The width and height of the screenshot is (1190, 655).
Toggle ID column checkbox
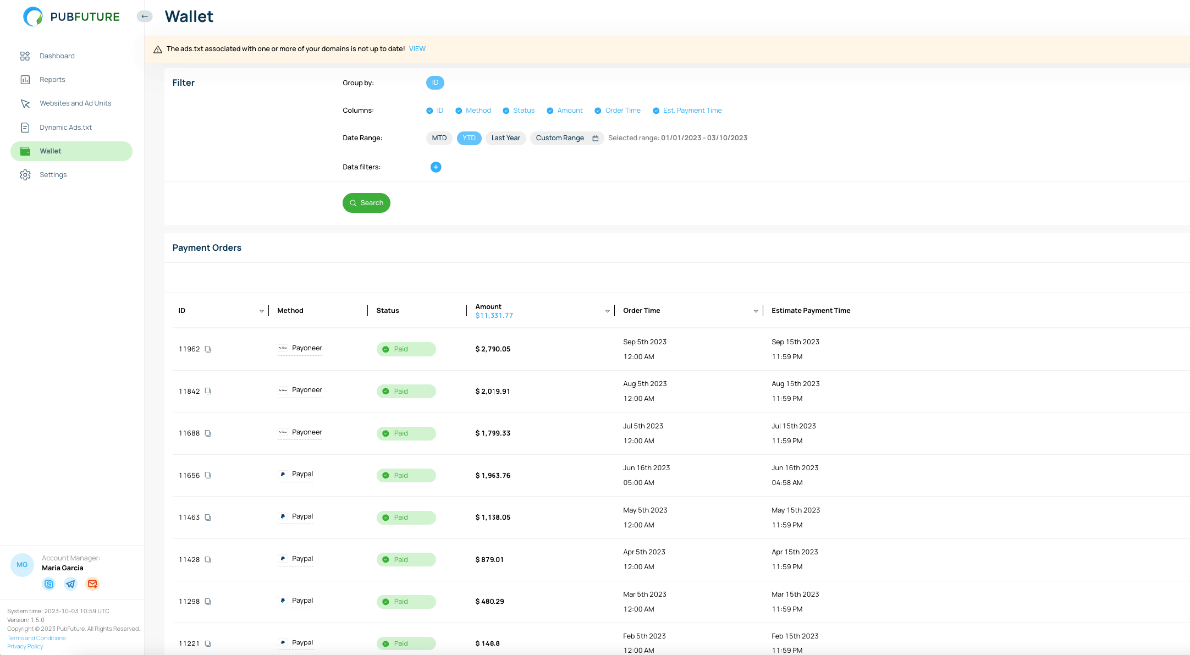click(x=430, y=111)
